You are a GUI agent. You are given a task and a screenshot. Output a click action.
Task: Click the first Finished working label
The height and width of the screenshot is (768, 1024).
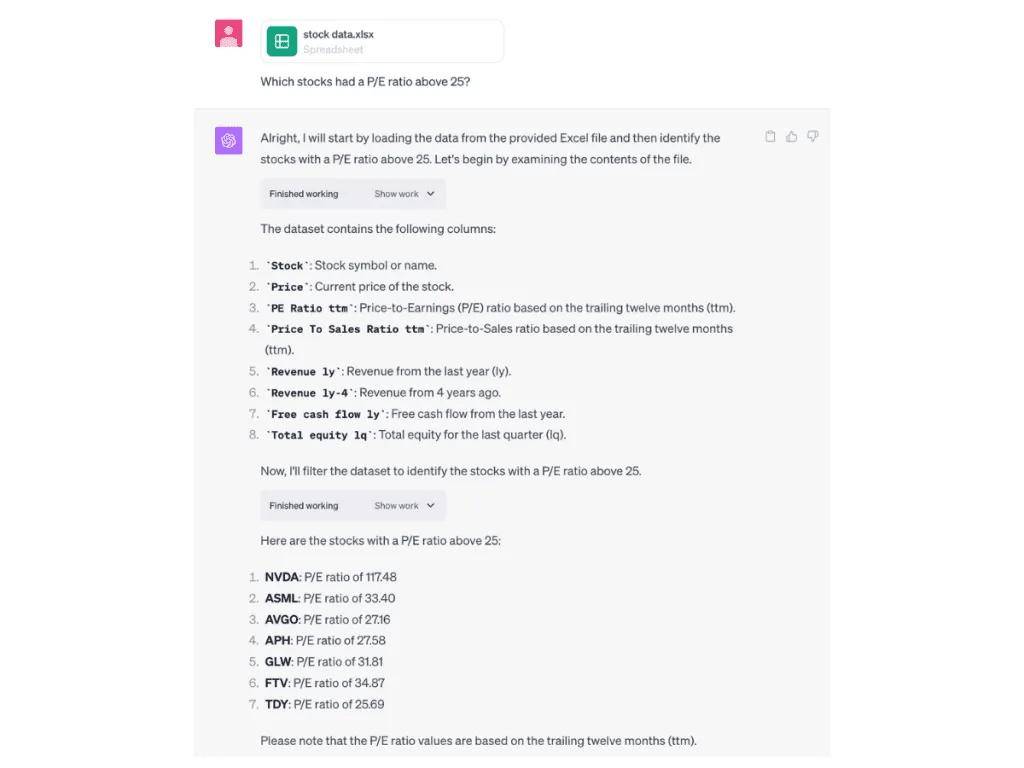pos(304,194)
